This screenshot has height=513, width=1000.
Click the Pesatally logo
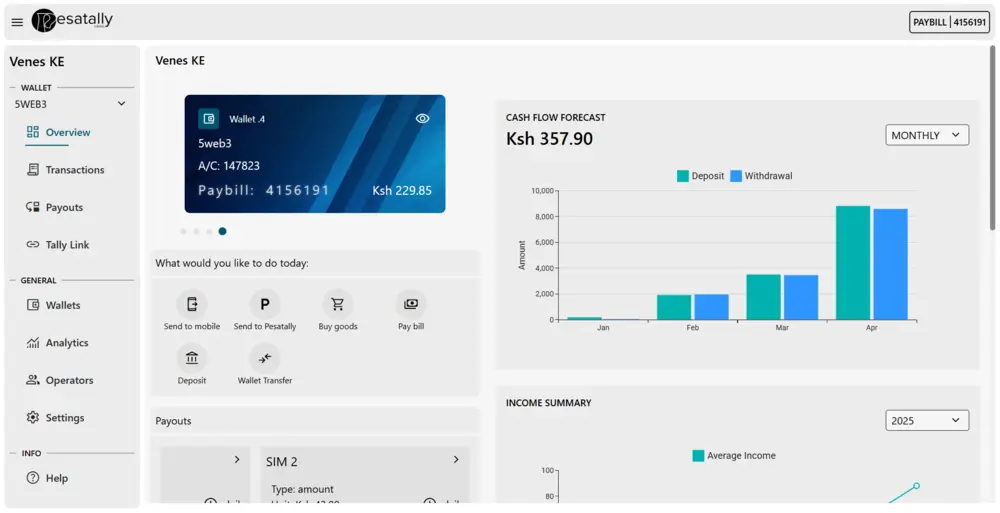(72, 20)
